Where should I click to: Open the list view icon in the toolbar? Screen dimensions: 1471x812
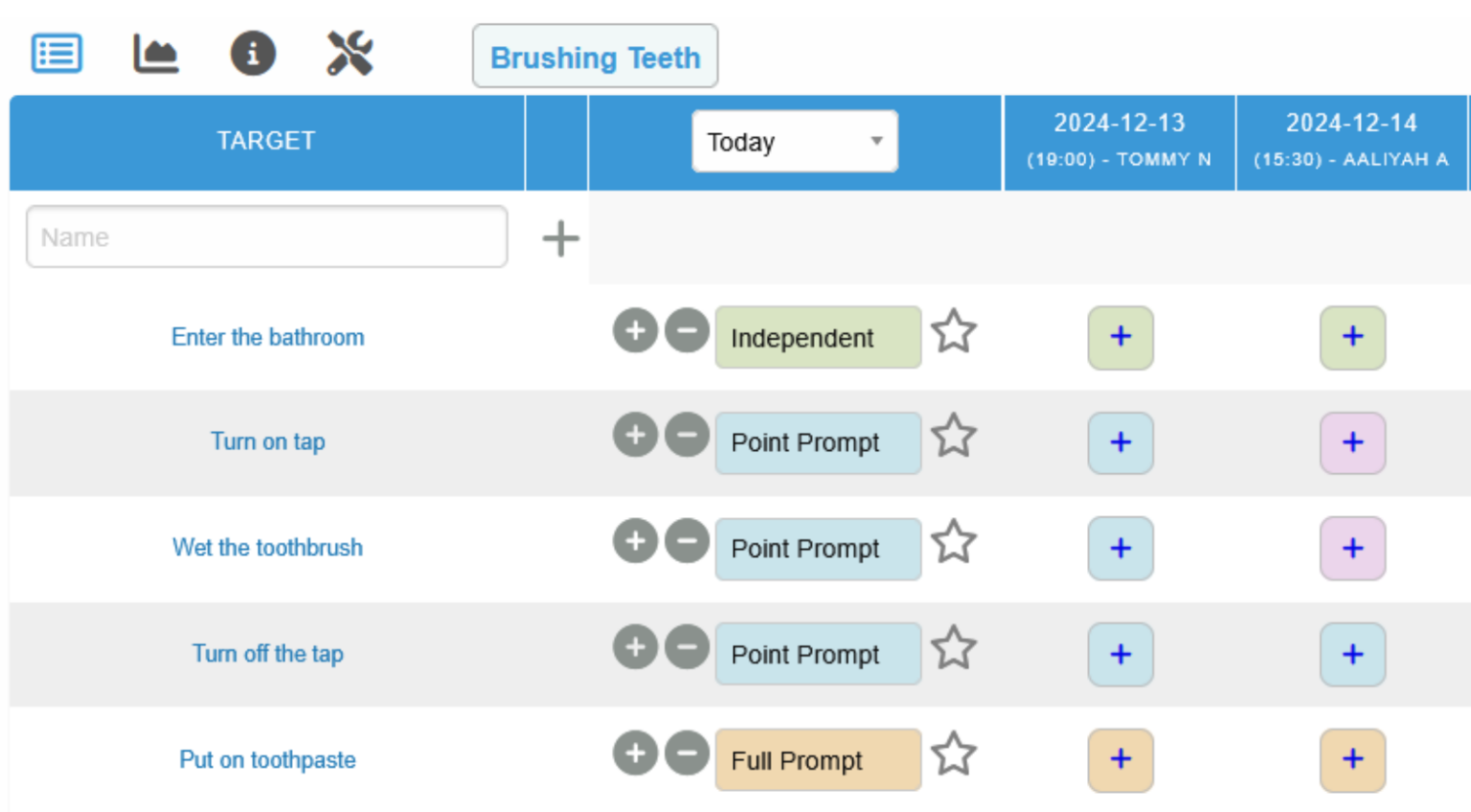click(x=57, y=53)
